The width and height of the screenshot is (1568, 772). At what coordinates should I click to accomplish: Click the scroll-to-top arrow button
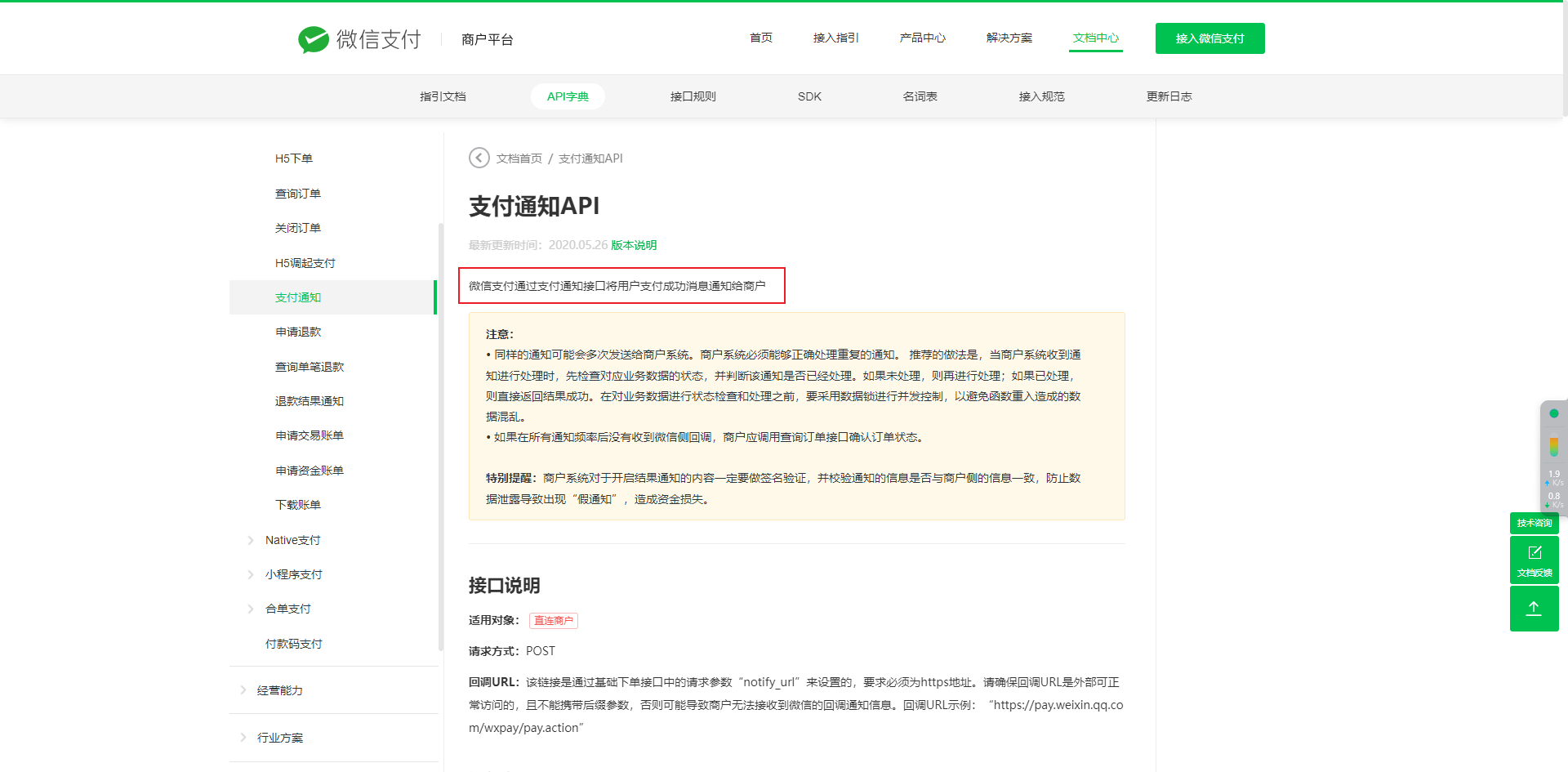[x=1534, y=609]
